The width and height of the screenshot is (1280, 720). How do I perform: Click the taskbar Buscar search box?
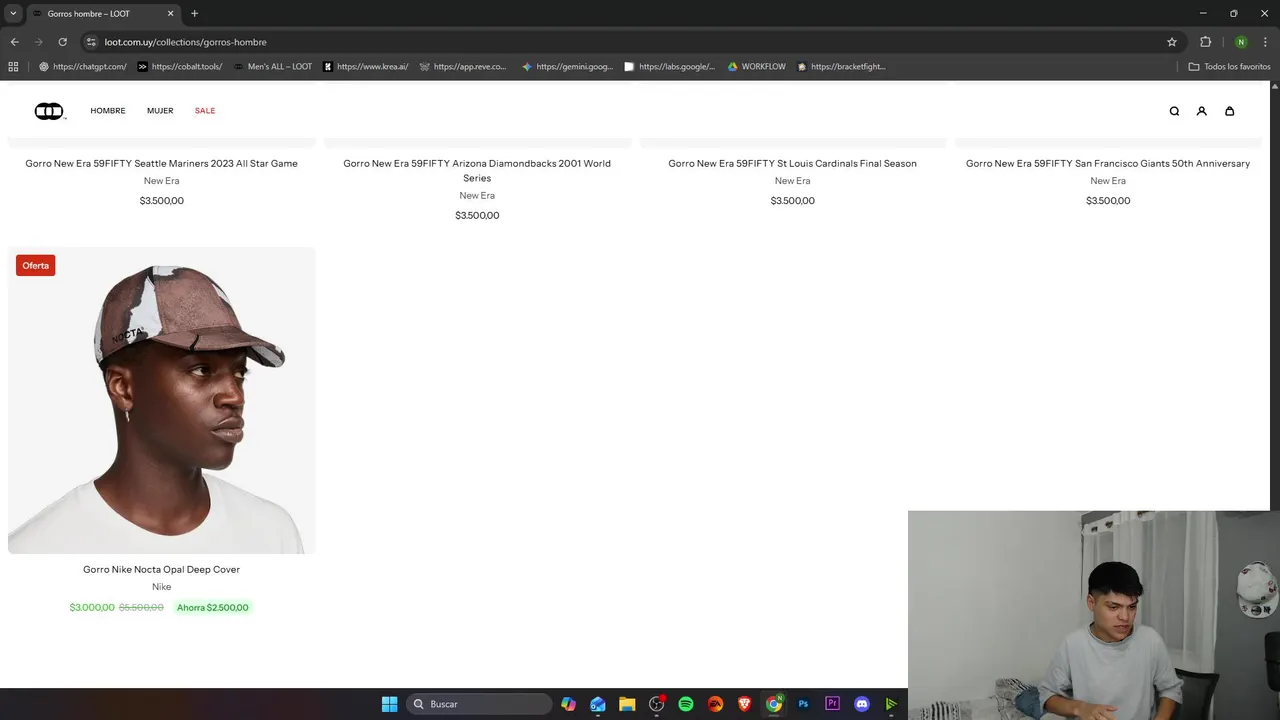tap(479, 704)
